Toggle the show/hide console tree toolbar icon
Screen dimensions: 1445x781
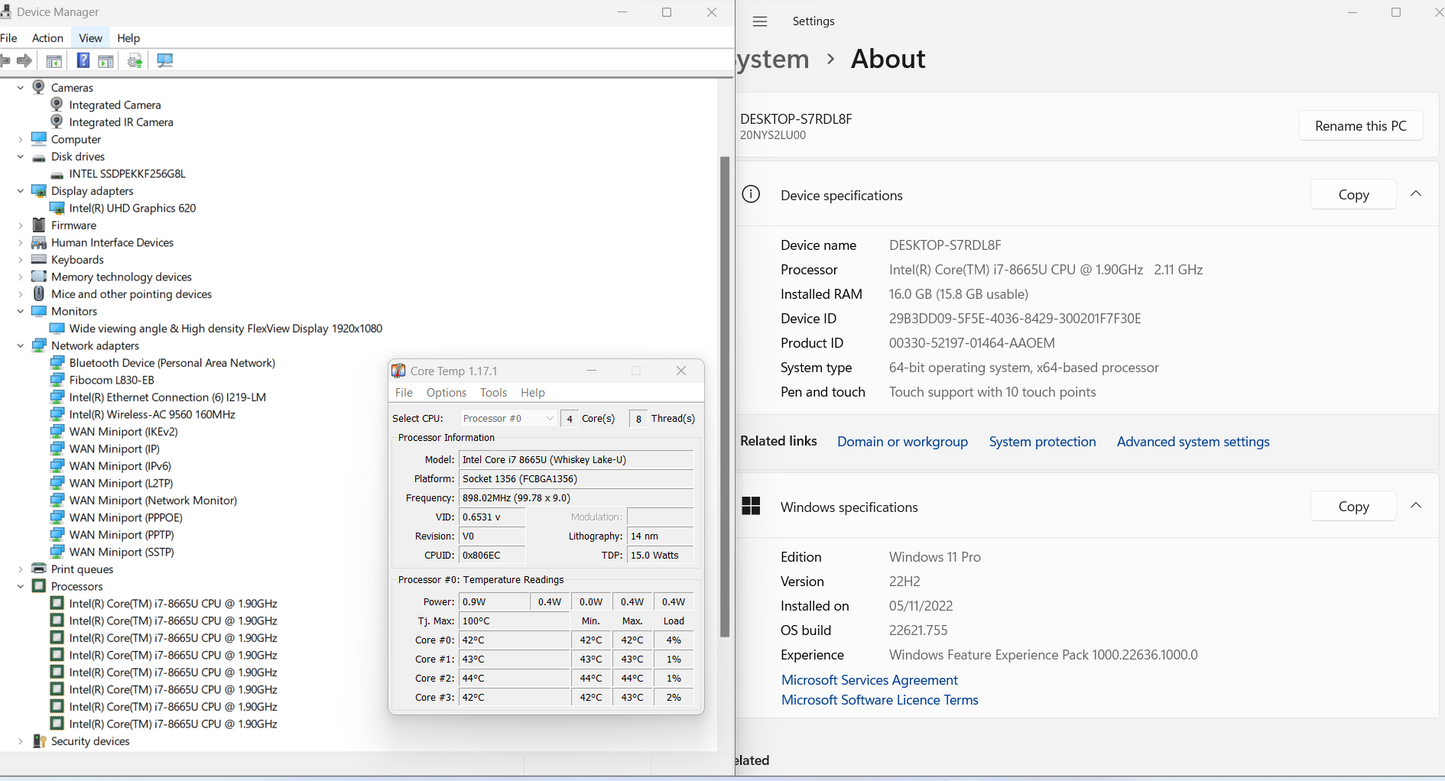coord(54,61)
